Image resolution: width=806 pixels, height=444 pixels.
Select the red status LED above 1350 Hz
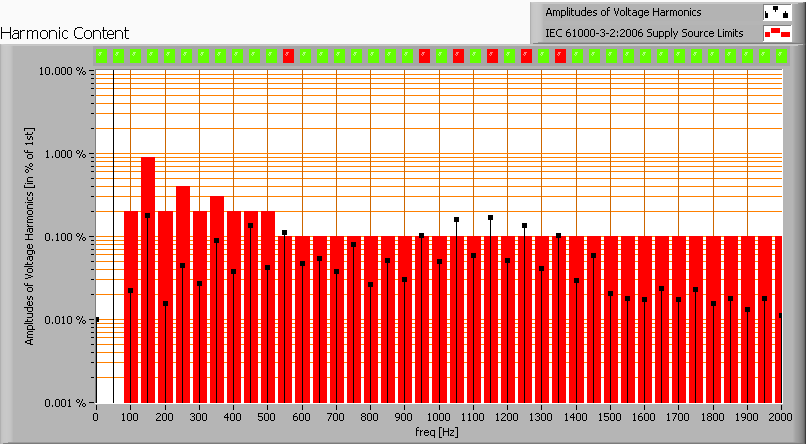[x=560, y=55]
